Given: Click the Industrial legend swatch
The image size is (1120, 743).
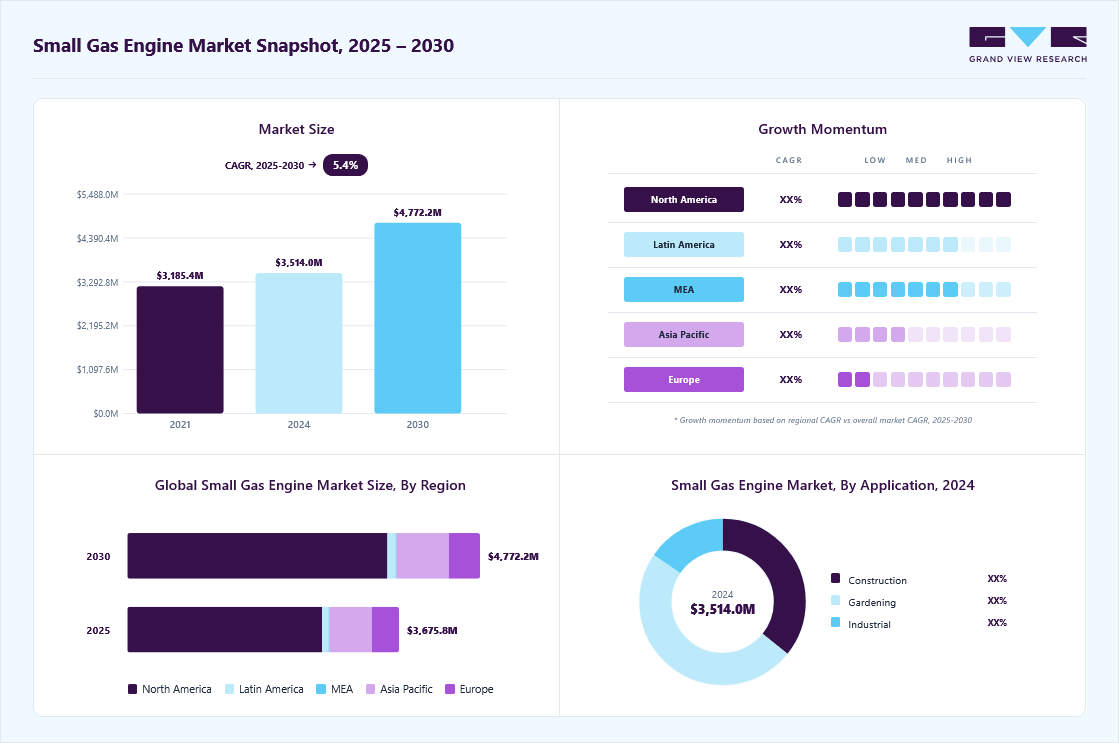Looking at the screenshot, I should tap(836, 622).
